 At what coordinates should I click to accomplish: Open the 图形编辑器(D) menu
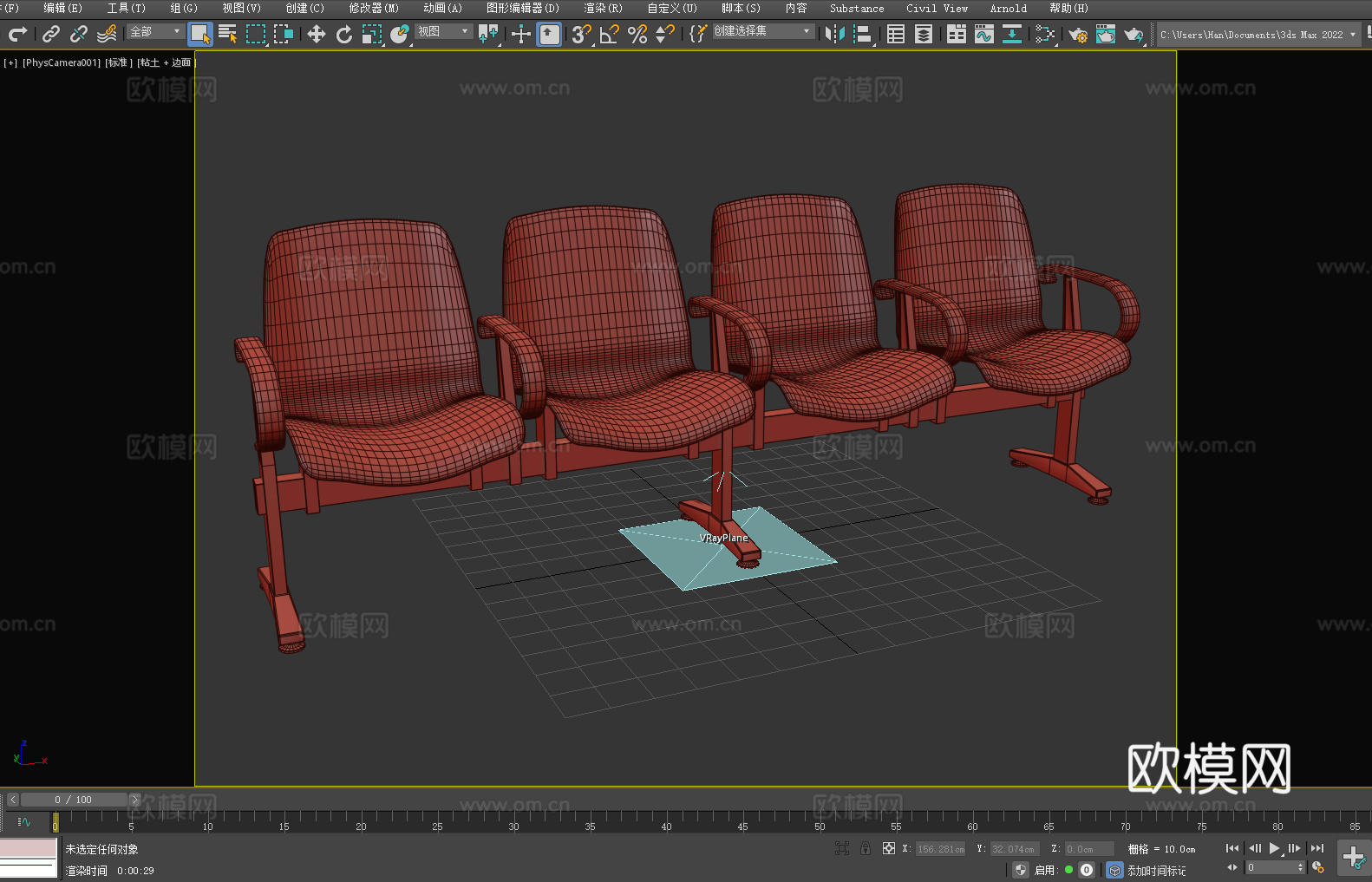(x=523, y=9)
